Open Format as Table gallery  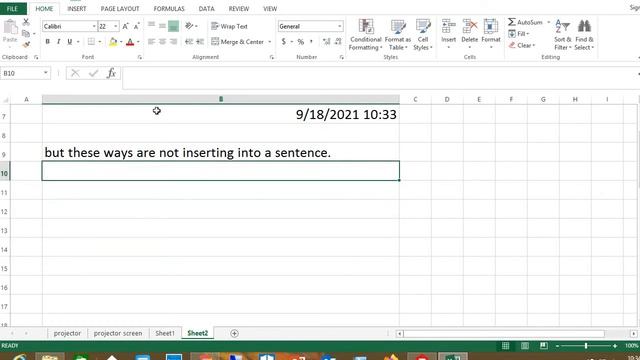398,35
